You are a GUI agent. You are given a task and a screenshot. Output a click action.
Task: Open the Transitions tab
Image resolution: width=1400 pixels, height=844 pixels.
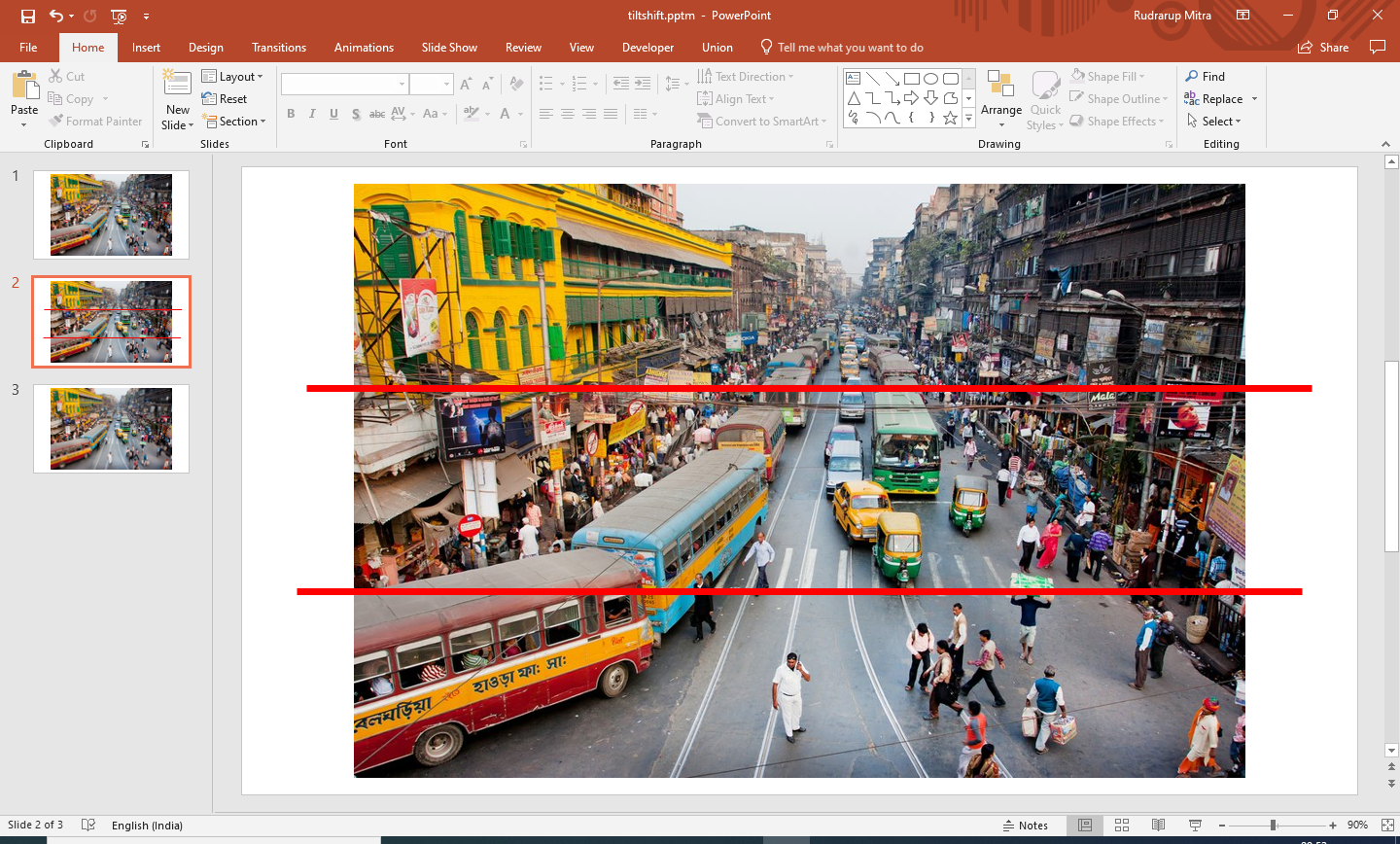[x=279, y=47]
